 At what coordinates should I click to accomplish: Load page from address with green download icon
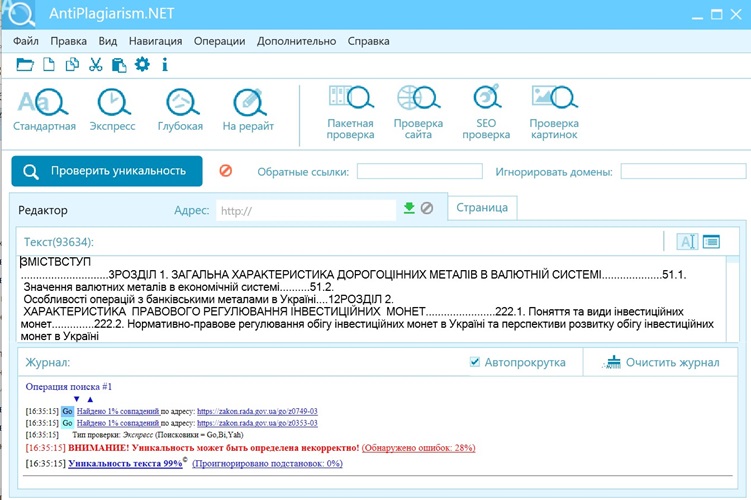coord(409,208)
